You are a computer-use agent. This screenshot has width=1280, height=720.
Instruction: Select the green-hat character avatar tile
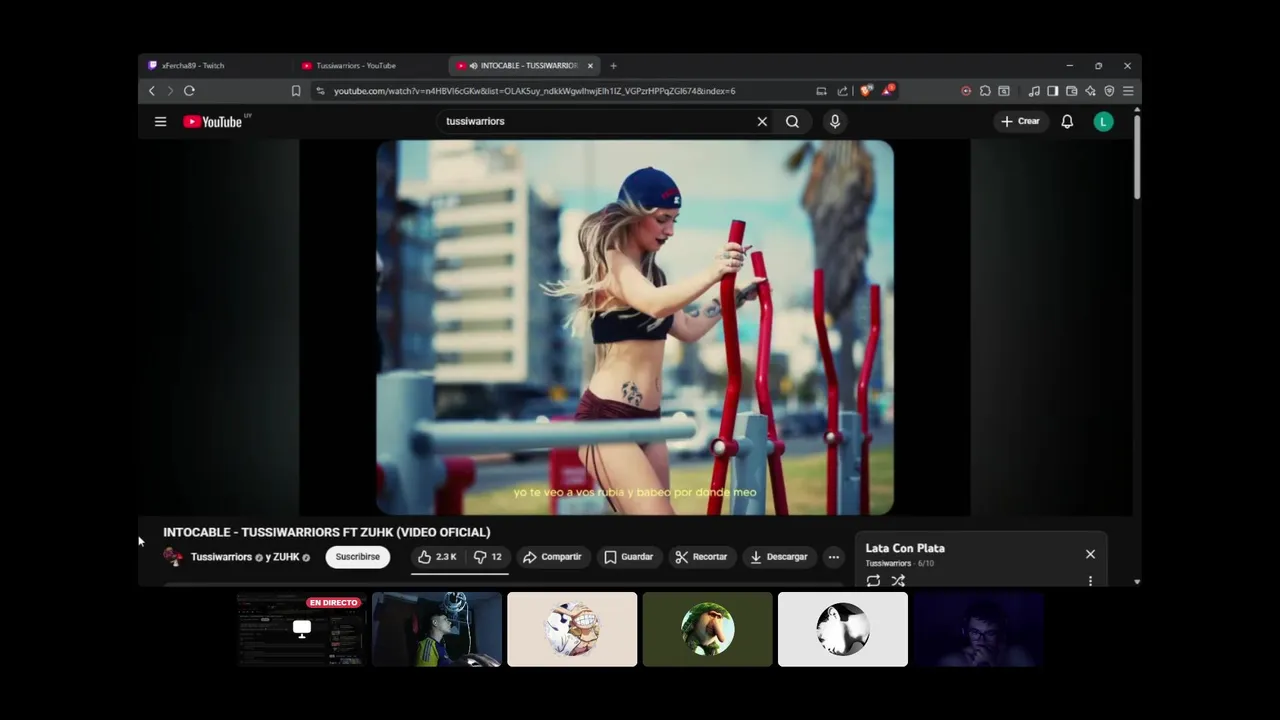coord(707,629)
